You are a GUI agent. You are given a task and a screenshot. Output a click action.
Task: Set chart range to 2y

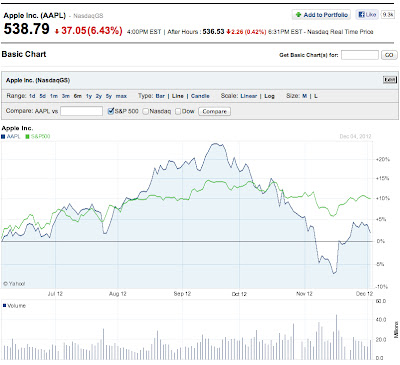click(x=99, y=96)
